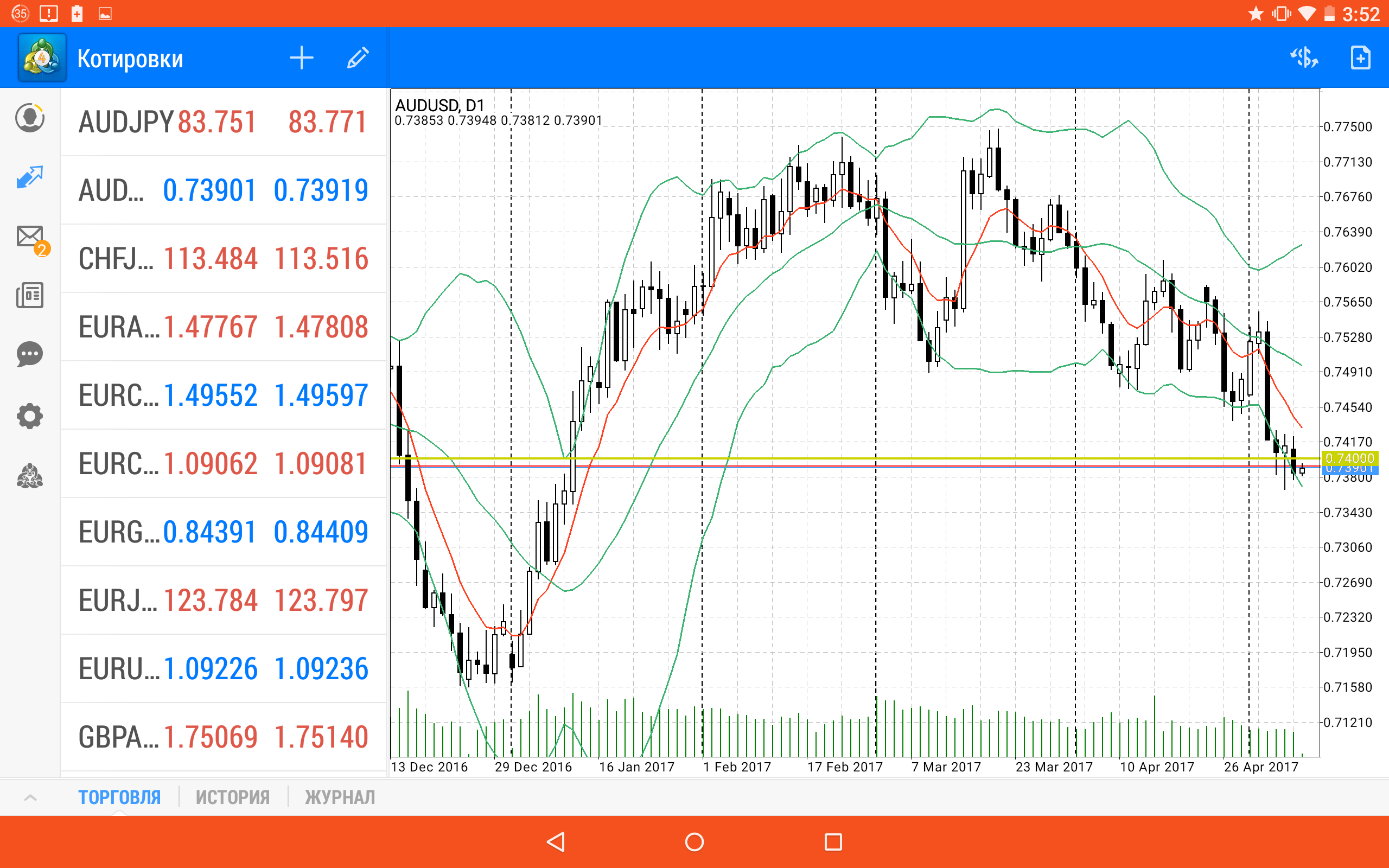1389x868 pixels.
Task: Select the GBPA... row at 1.75069
Action: click(x=224, y=737)
